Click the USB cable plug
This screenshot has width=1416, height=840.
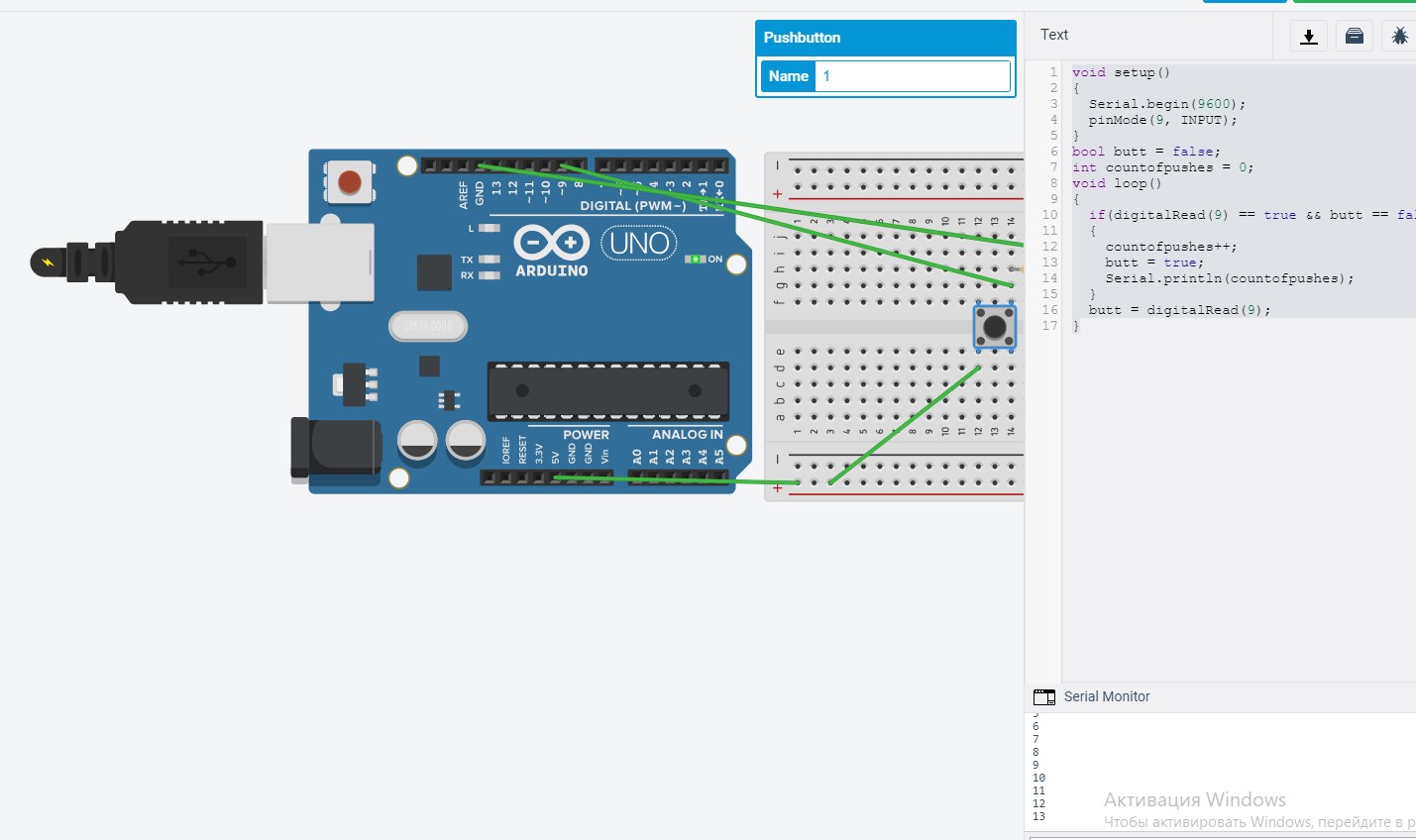(x=188, y=262)
